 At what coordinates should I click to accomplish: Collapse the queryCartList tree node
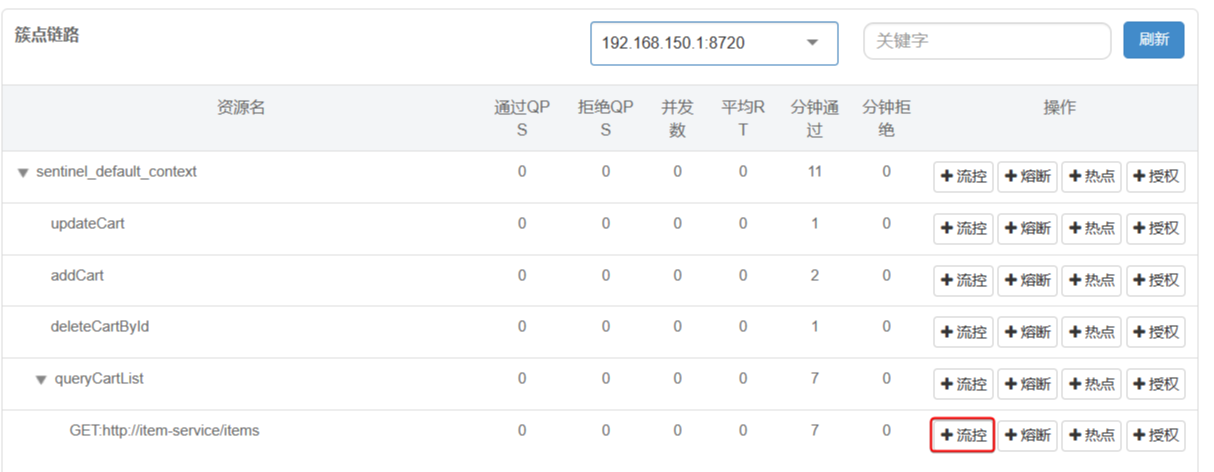[x=41, y=380]
